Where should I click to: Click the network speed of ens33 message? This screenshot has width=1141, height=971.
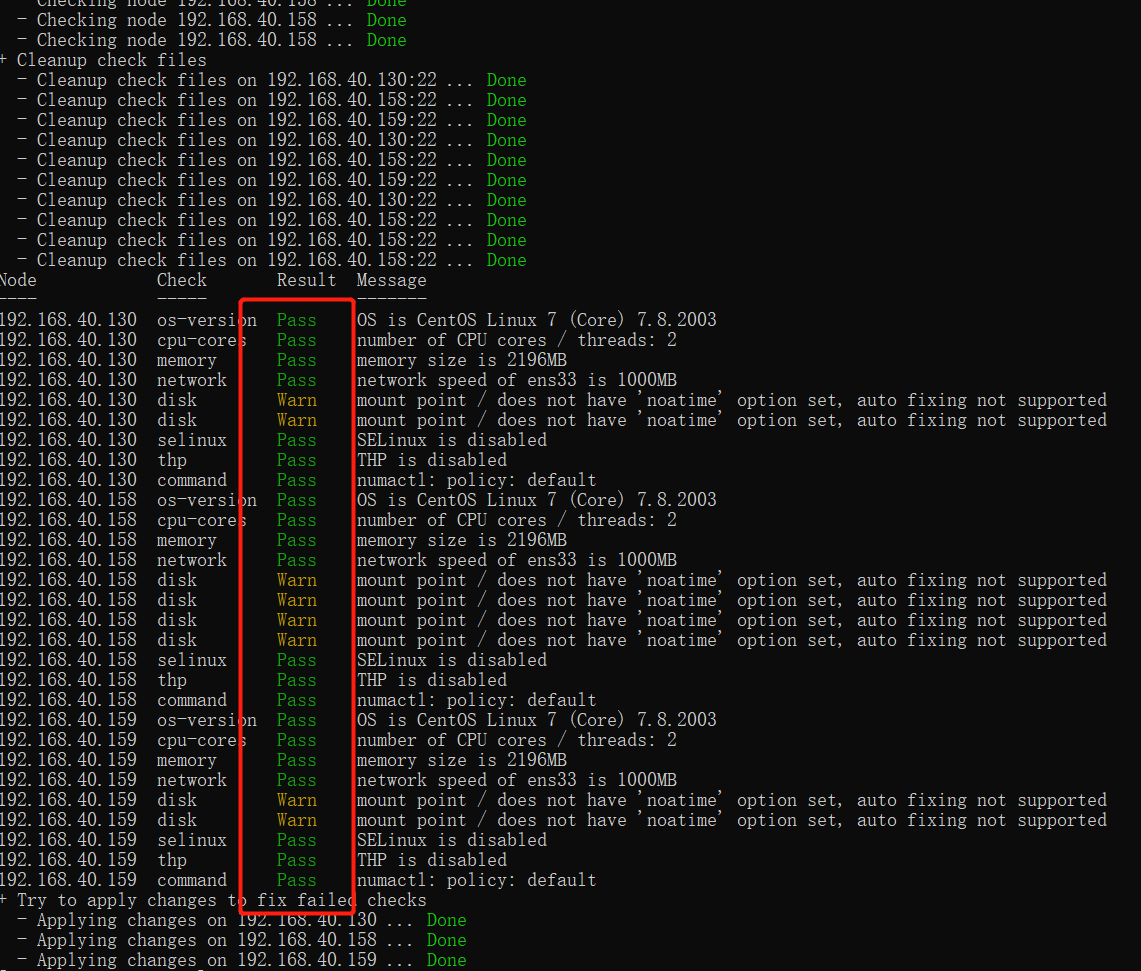coord(485,379)
